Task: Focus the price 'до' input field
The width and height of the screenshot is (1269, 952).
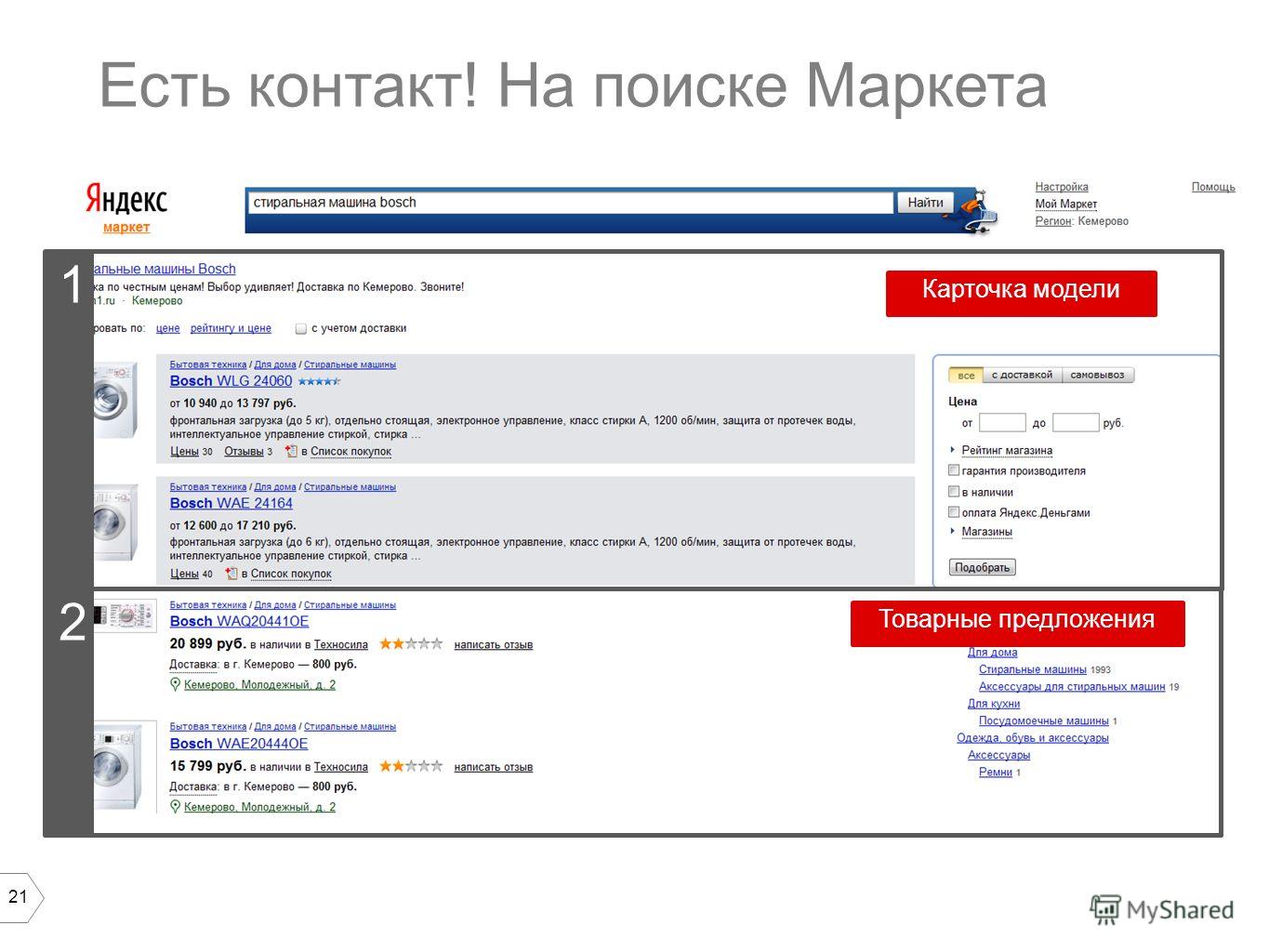Action: click(x=1076, y=423)
